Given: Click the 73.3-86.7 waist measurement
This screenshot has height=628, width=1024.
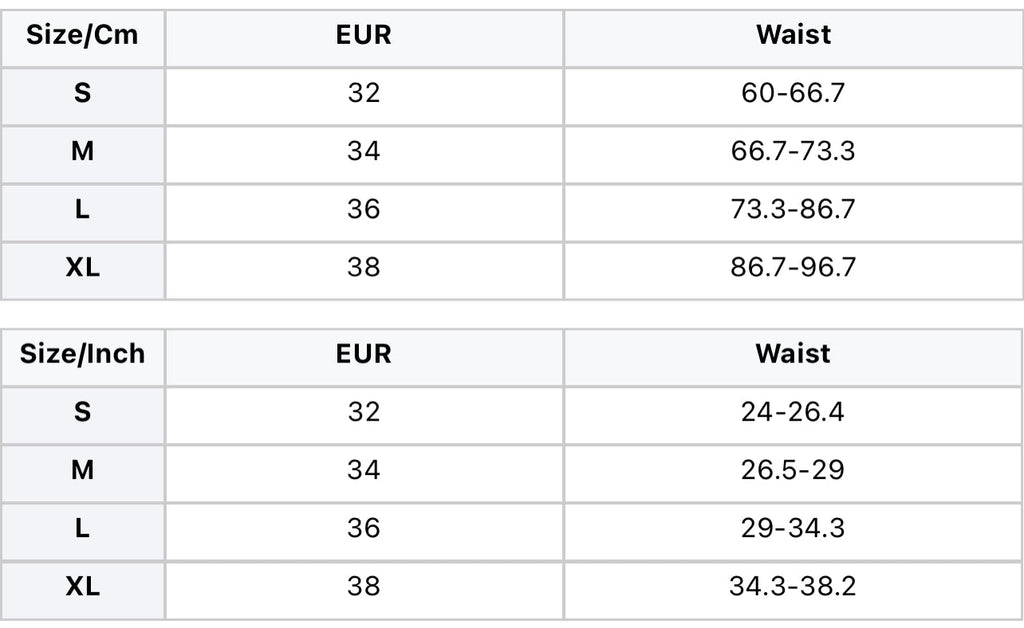Looking at the screenshot, I should 793,210.
